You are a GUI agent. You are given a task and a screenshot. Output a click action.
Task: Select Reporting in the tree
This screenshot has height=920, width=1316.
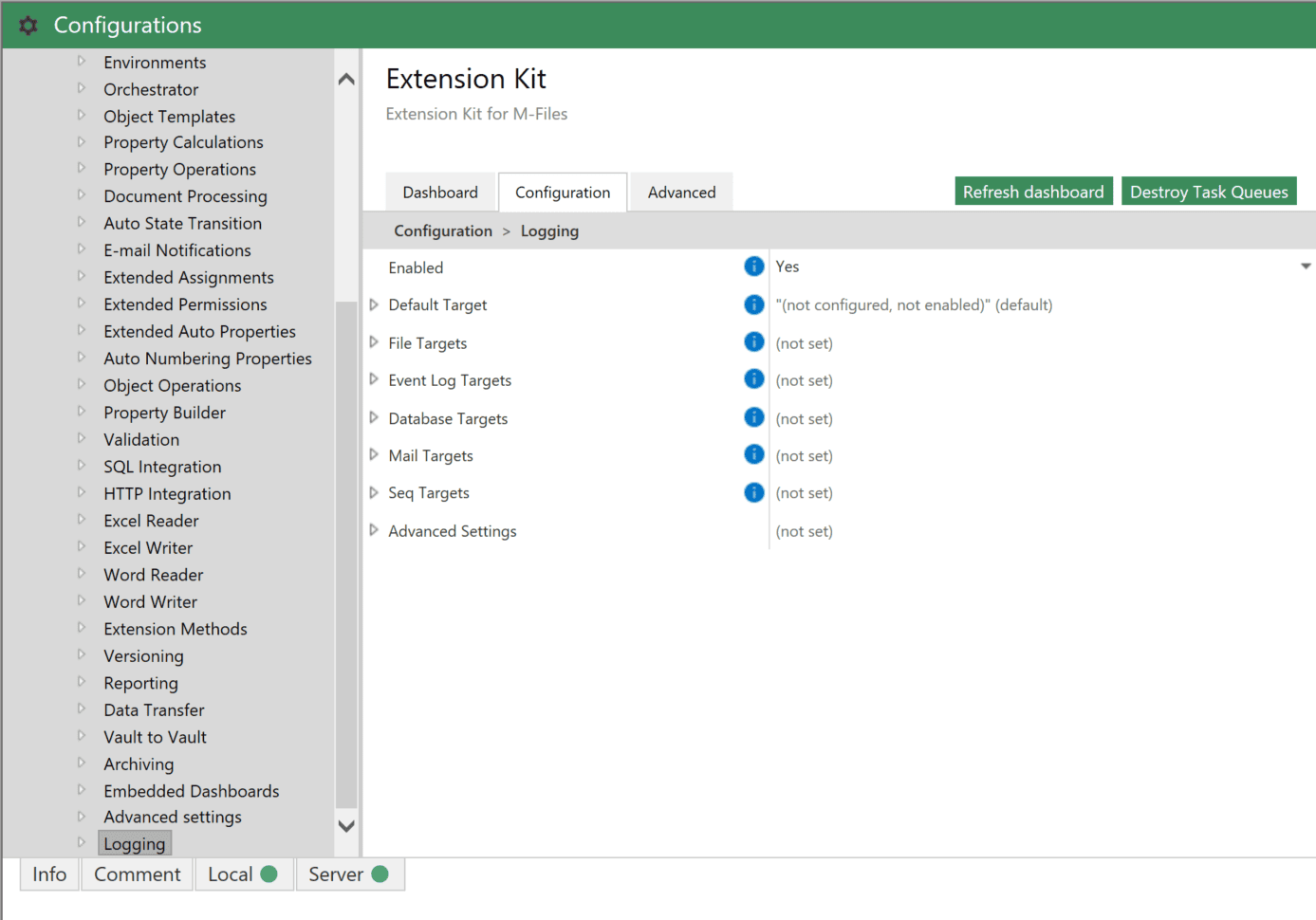pos(140,683)
